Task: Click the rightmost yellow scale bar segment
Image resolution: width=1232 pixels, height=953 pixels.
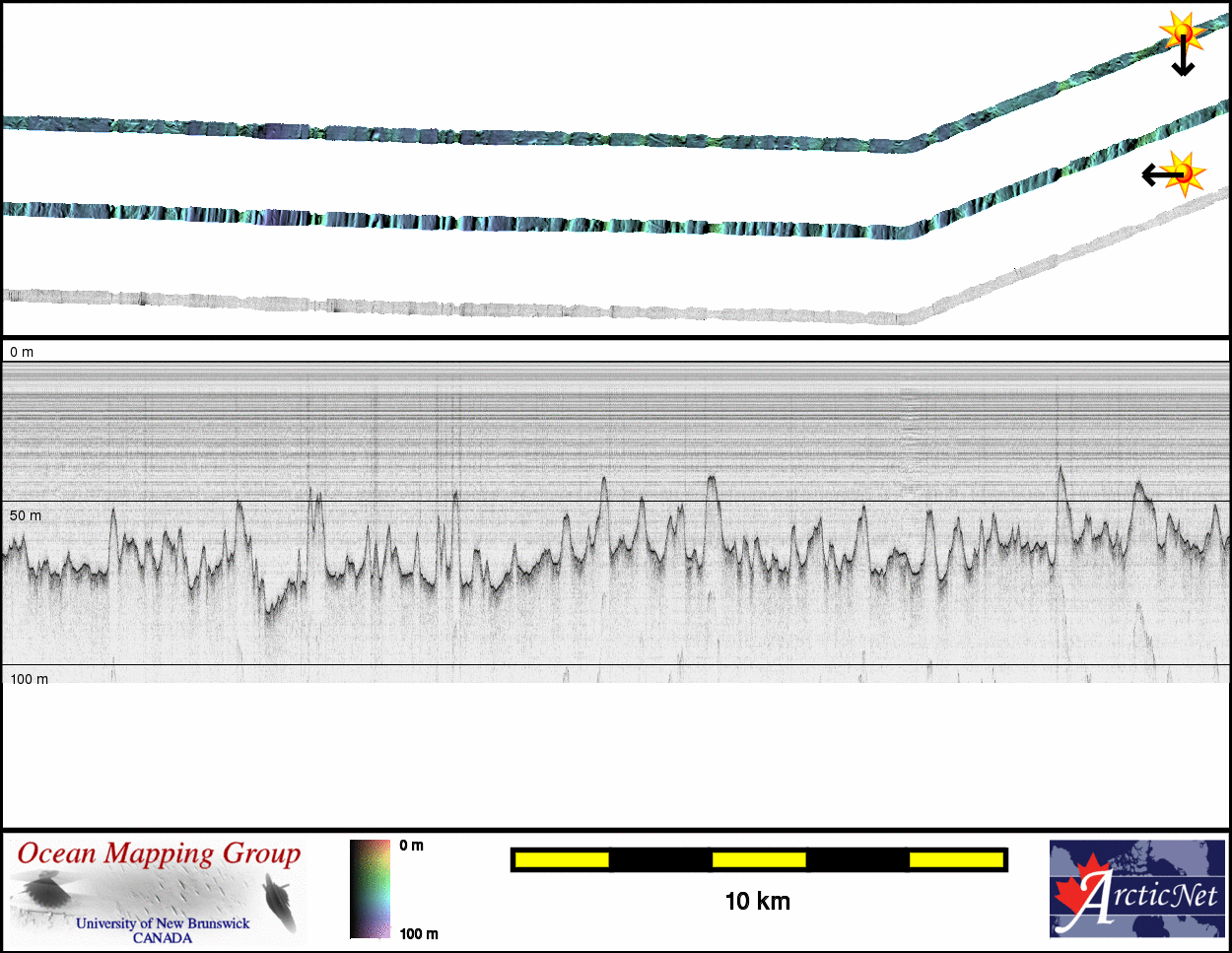Action: (x=954, y=860)
